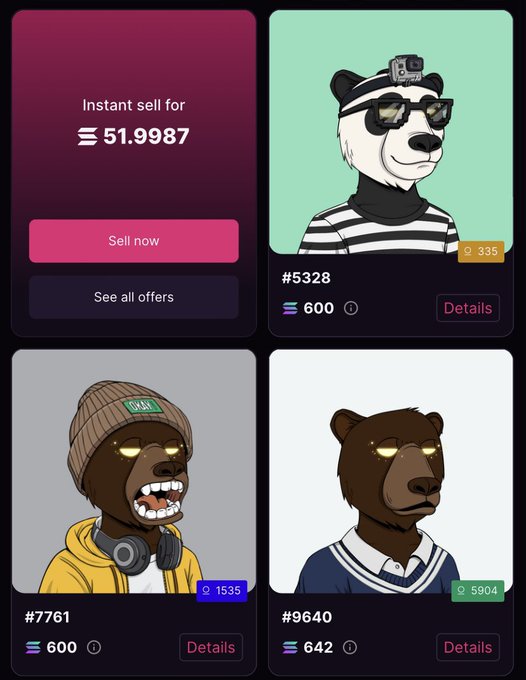Select the #9640 title text
Image resolution: width=526 pixels, height=680 pixels.
(307, 617)
